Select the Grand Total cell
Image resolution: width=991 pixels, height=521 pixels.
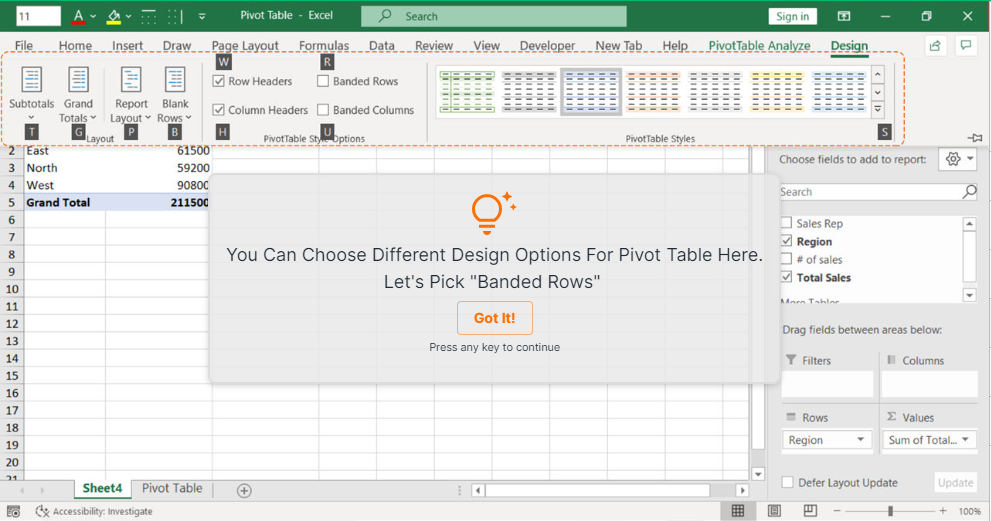point(64,202)
